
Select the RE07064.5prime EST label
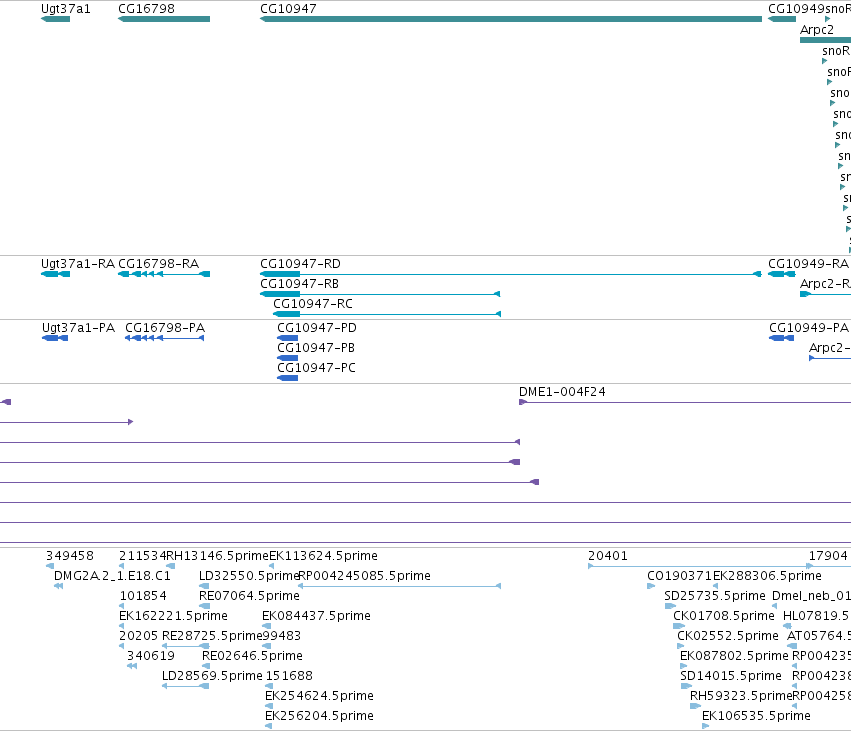[x=249, y=596]
